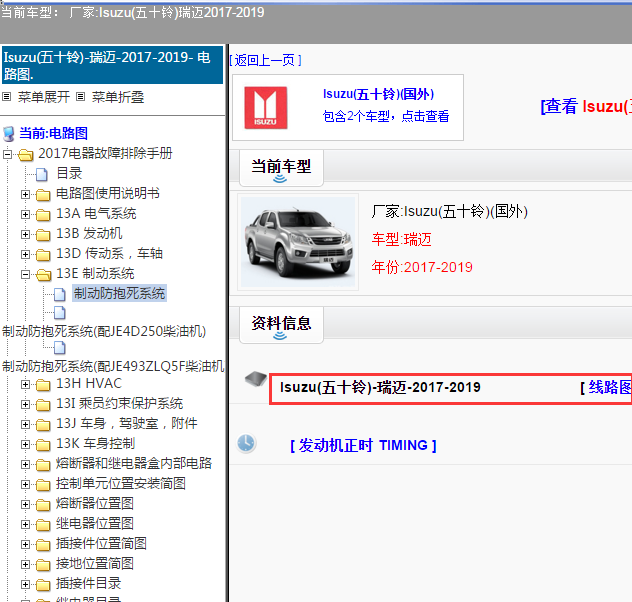Open the 目录 tree entry
Viewport: 632px width, 602px height.
tap(69, 174)
